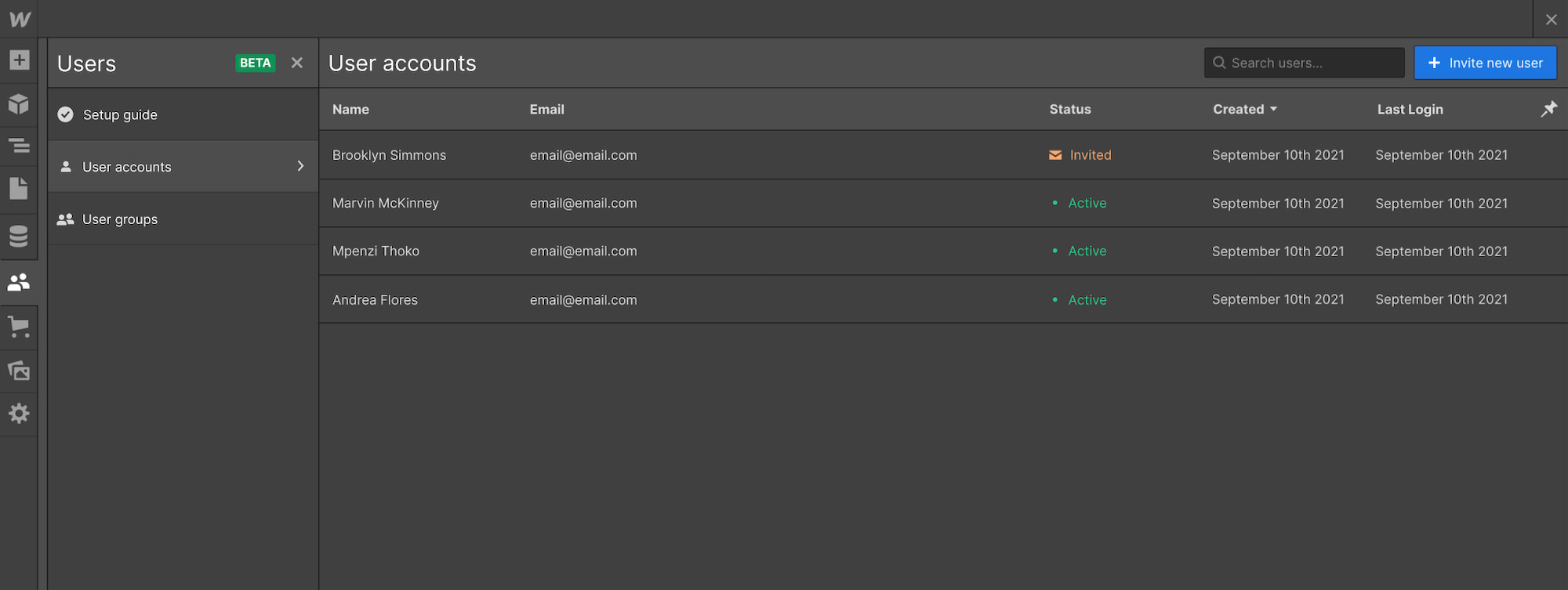This screenshot has width=1568, height=590.
Task: Select the Brooklyn Simmons user row
Action: click(x=943, y=155)
